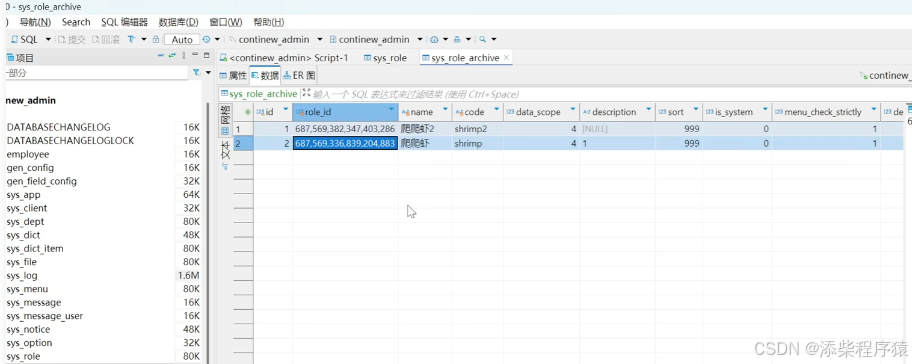Switch to grid view via 网格 side tab
This screenshot has height=364, width=912.
click(x=225, y=120)
